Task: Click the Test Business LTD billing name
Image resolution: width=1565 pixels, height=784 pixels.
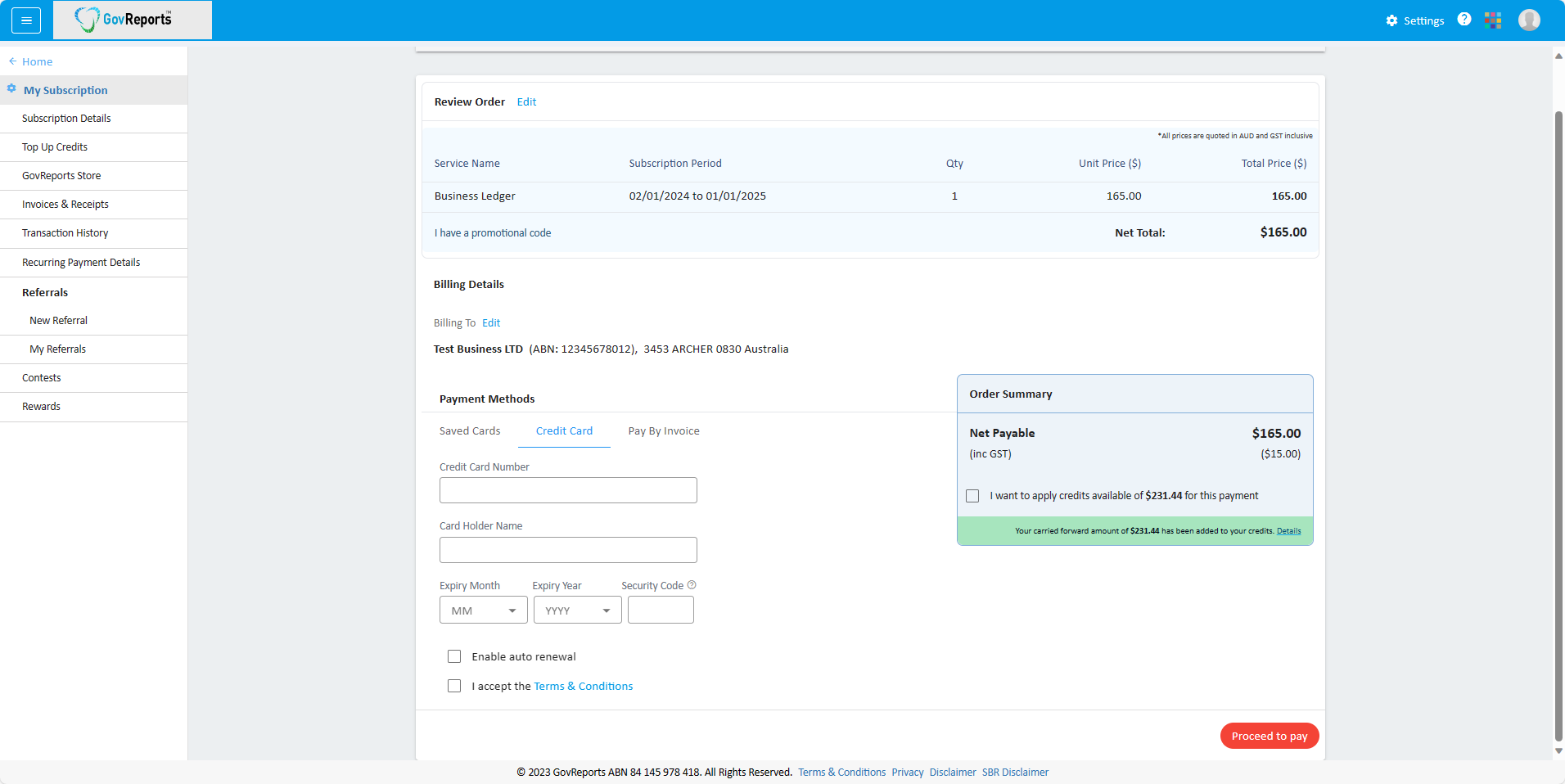Action: pos(478,349)
